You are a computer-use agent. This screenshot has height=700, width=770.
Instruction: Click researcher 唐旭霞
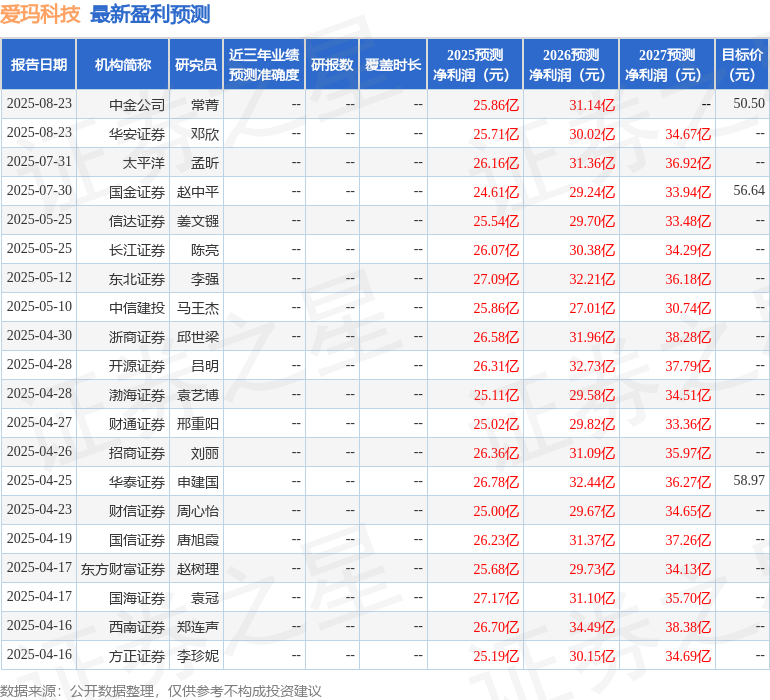198,539
